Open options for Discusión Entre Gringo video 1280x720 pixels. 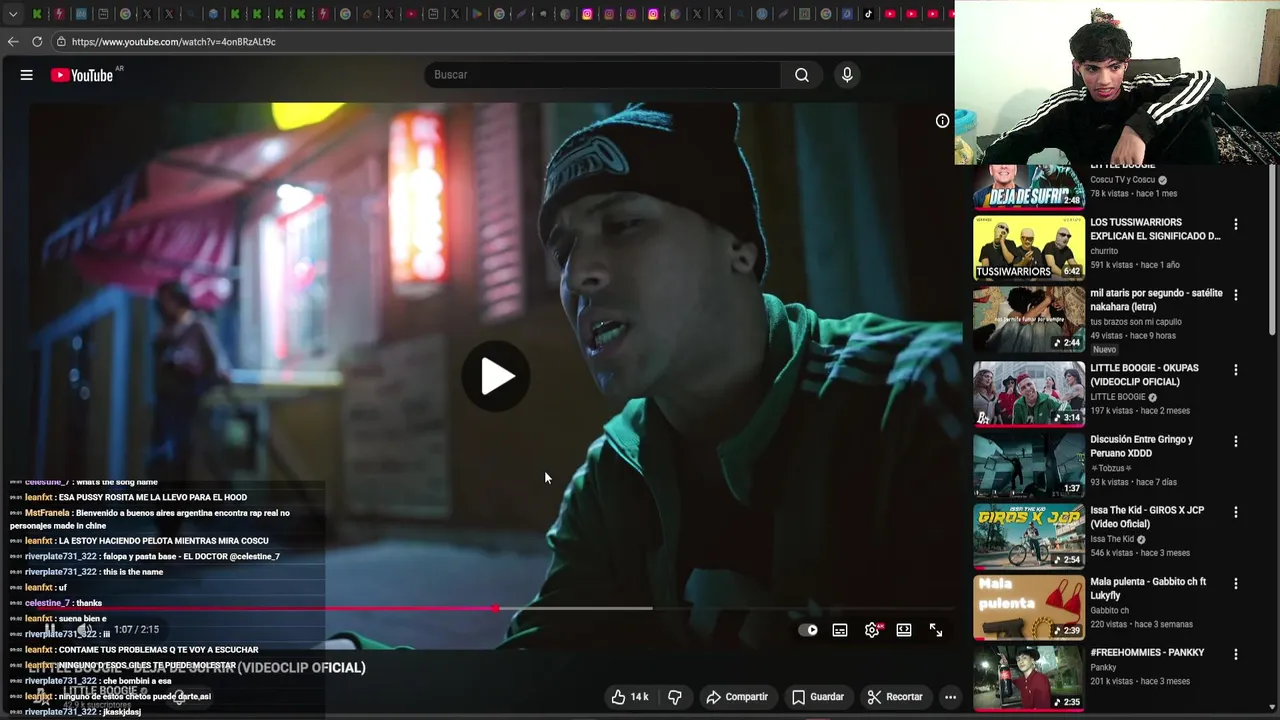tap(1236, 441)
